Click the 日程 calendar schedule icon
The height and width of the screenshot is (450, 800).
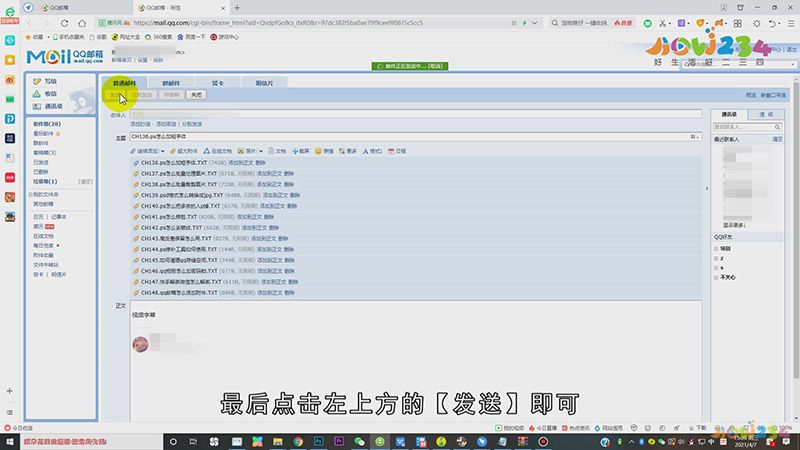tap(391, 151)
